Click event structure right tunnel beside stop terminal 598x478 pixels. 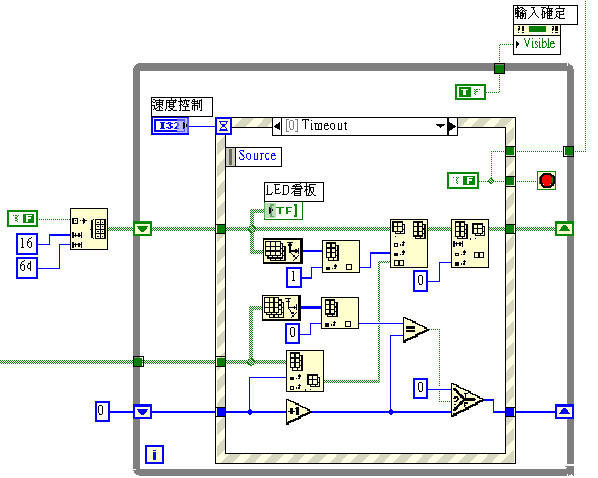pyautogui.click(x=510, y=180)
